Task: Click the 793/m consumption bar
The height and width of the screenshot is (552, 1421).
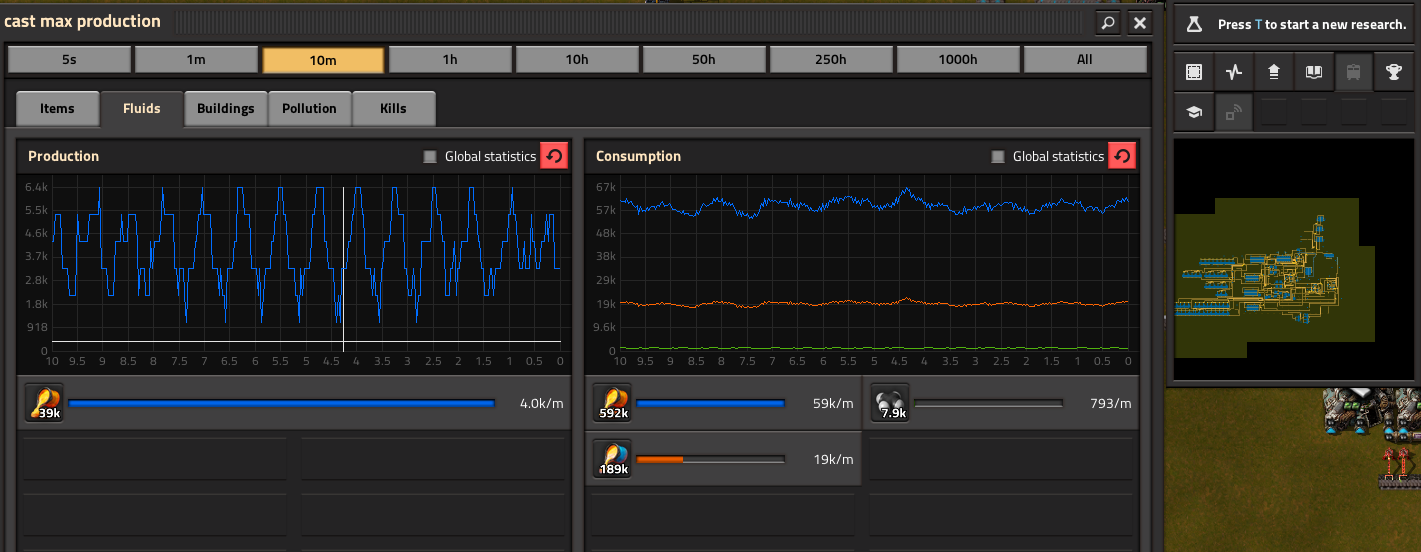Action: [988, 404]
